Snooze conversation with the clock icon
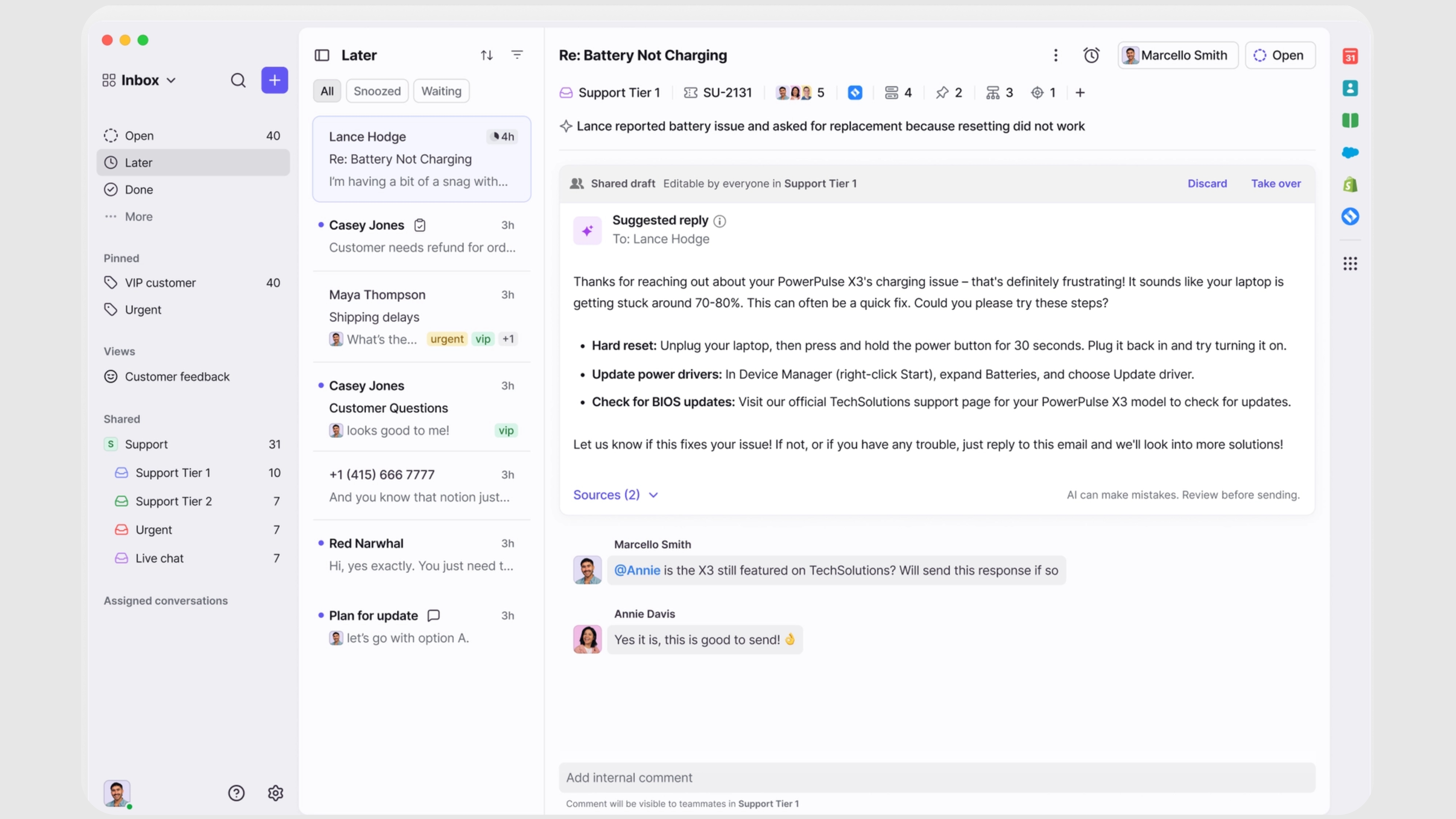 click(x=1091, y=55)
